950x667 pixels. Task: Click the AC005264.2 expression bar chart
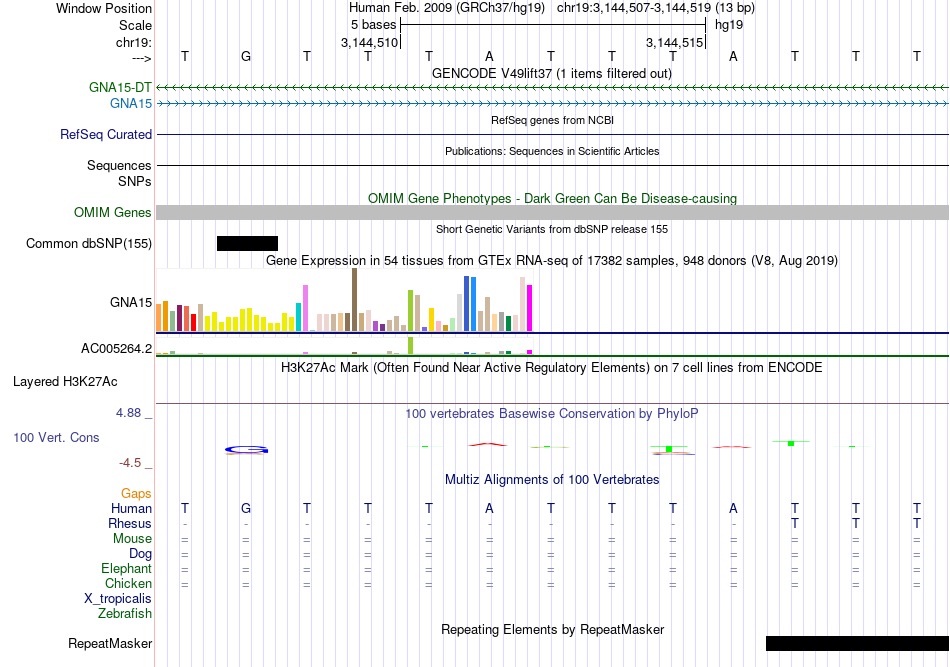[344, 346]
